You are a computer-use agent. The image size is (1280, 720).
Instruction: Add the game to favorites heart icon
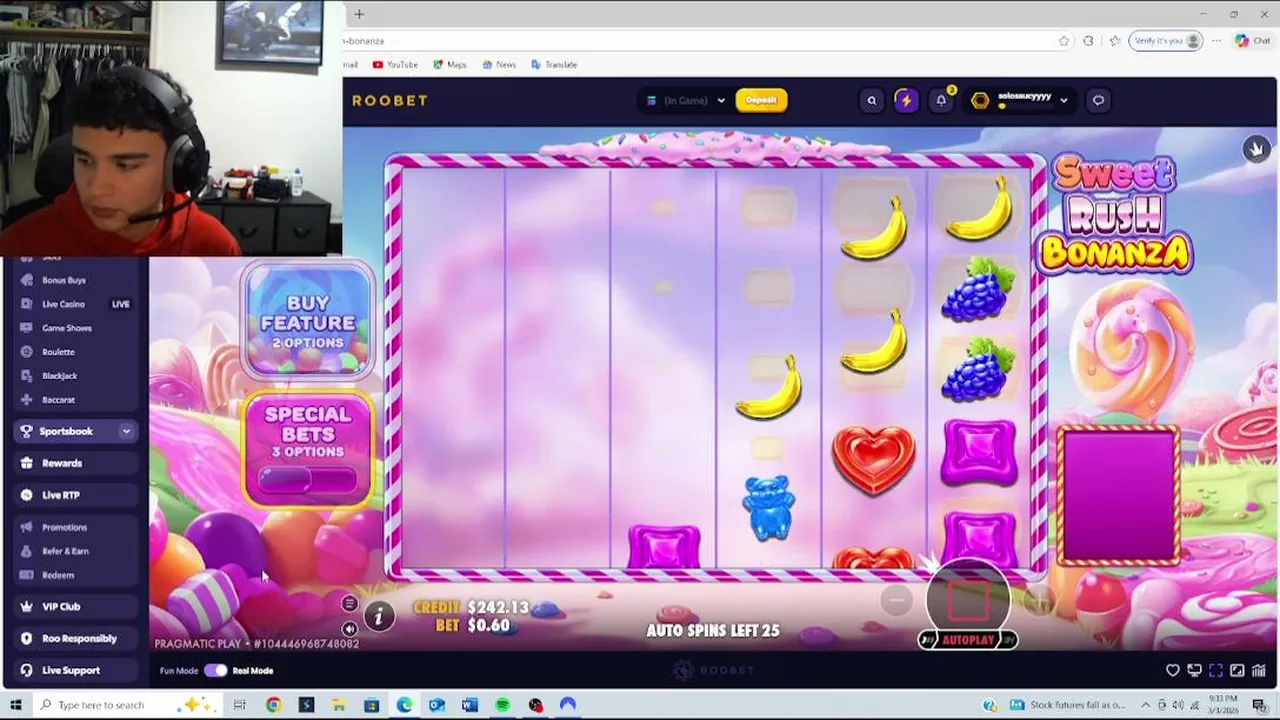(1173, 671)
